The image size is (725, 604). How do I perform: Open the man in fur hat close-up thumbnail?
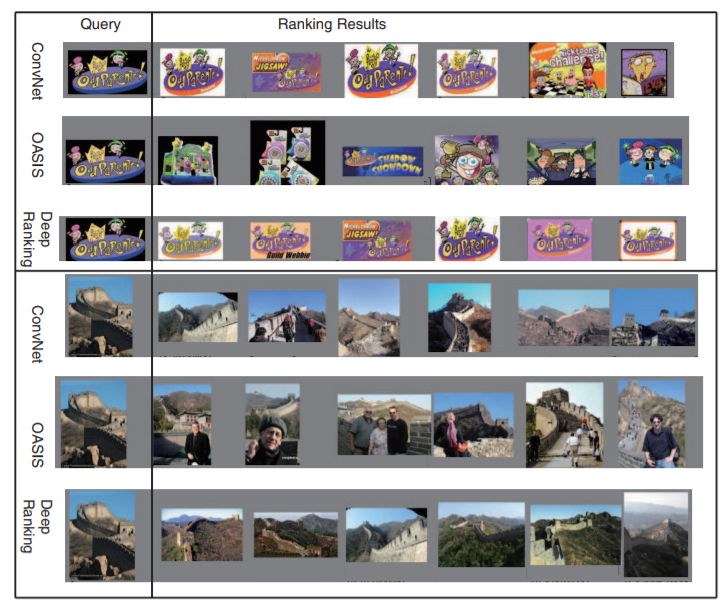coord(272,425)
